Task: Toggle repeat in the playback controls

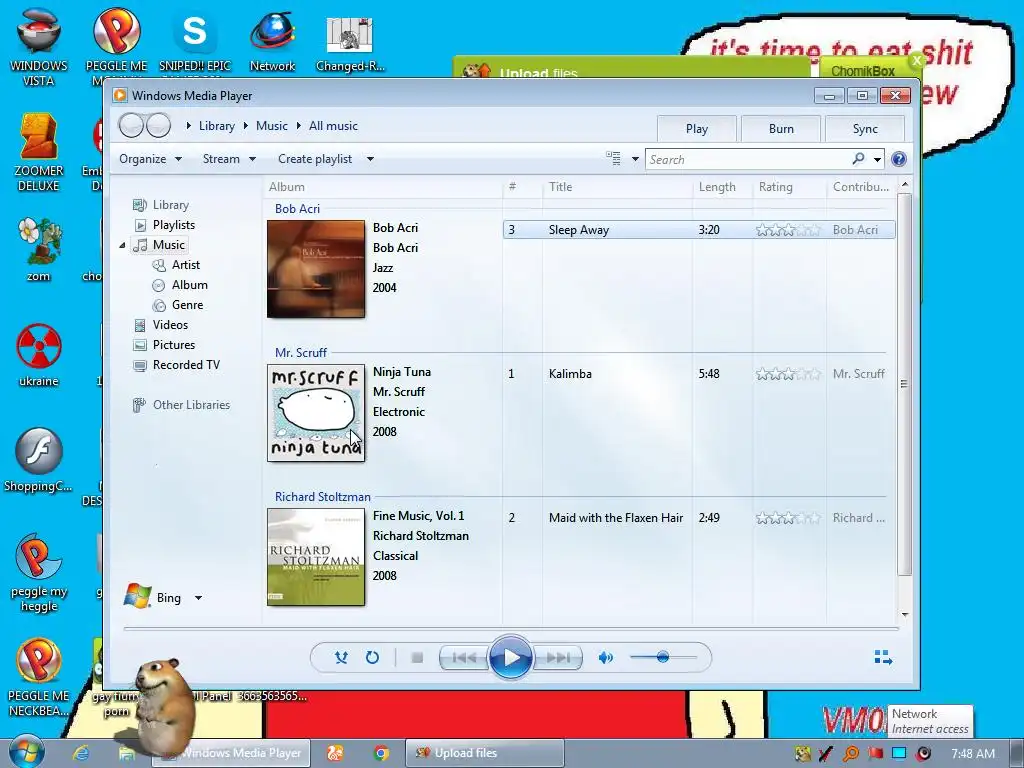Action: (372, 658)
